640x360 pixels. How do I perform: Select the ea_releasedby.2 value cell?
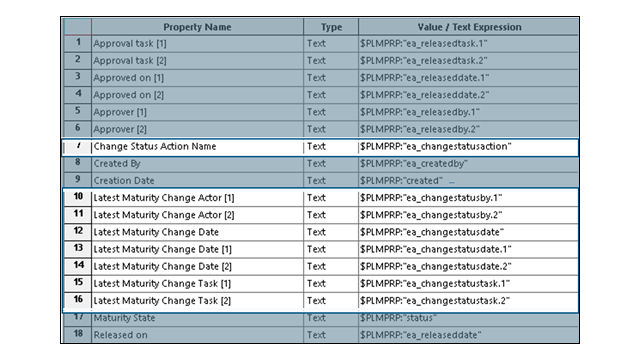pyautogui.click(x=469, y=129)
